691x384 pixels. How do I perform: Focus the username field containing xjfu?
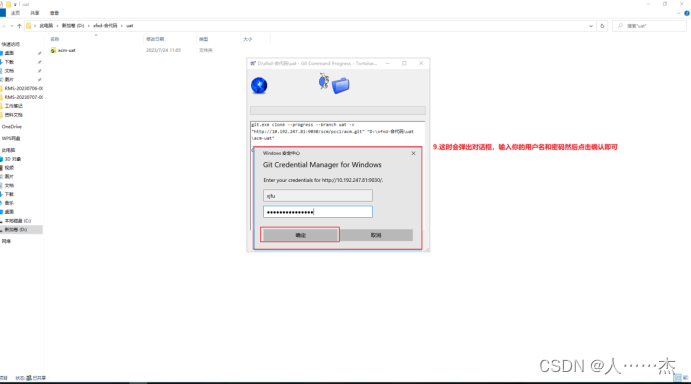(317, 195)
